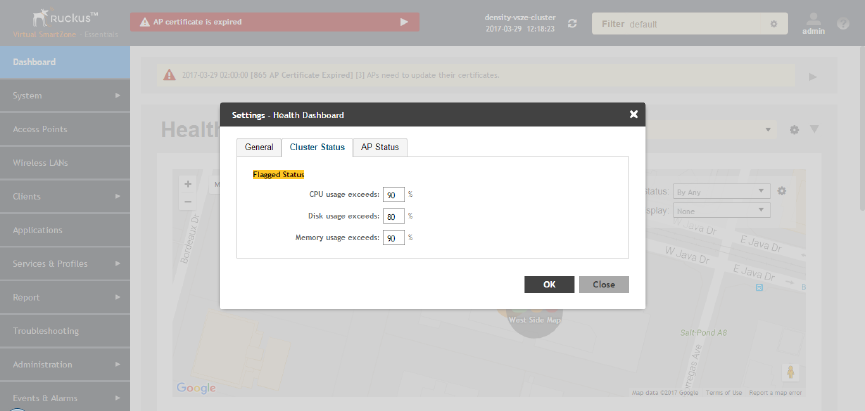Click the West Side Map cluster marker
The height and width of the screenshot is (411, 865).
click(534, 321)
